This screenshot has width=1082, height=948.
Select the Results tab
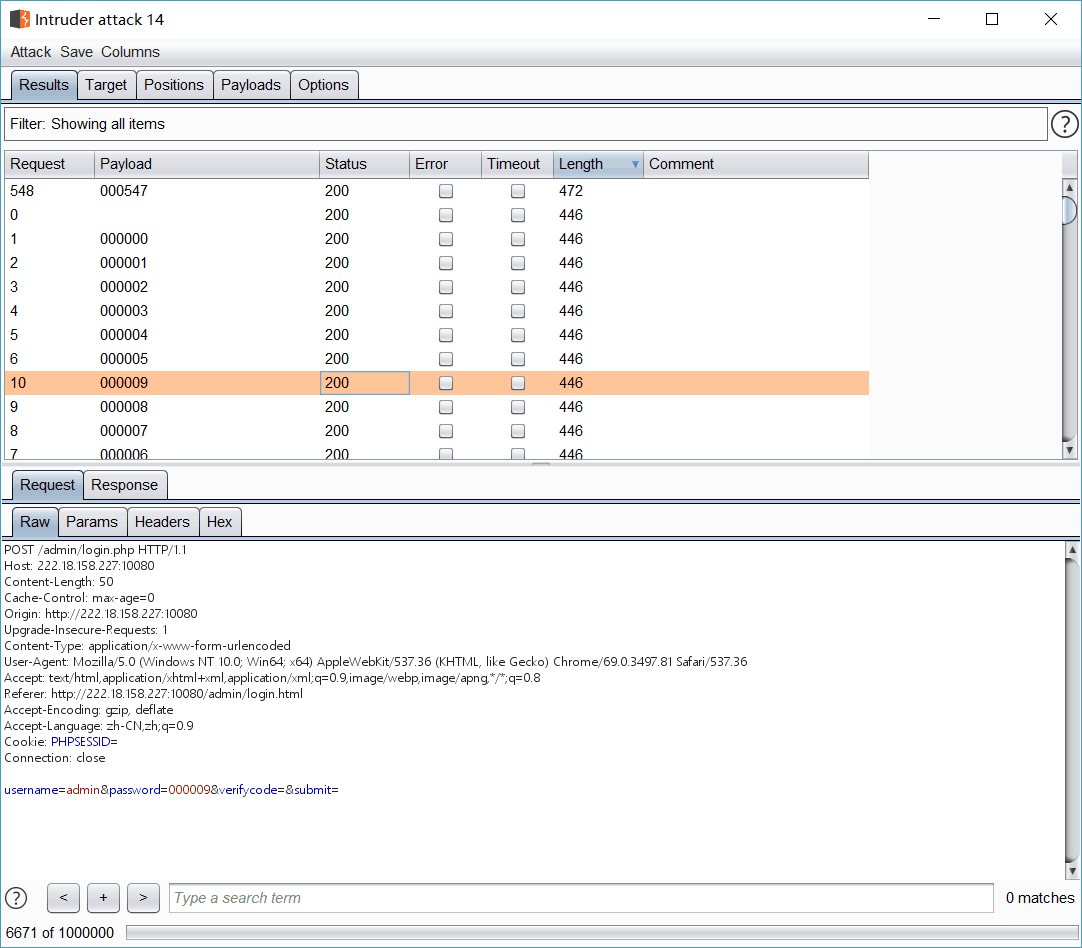[44, 85]
